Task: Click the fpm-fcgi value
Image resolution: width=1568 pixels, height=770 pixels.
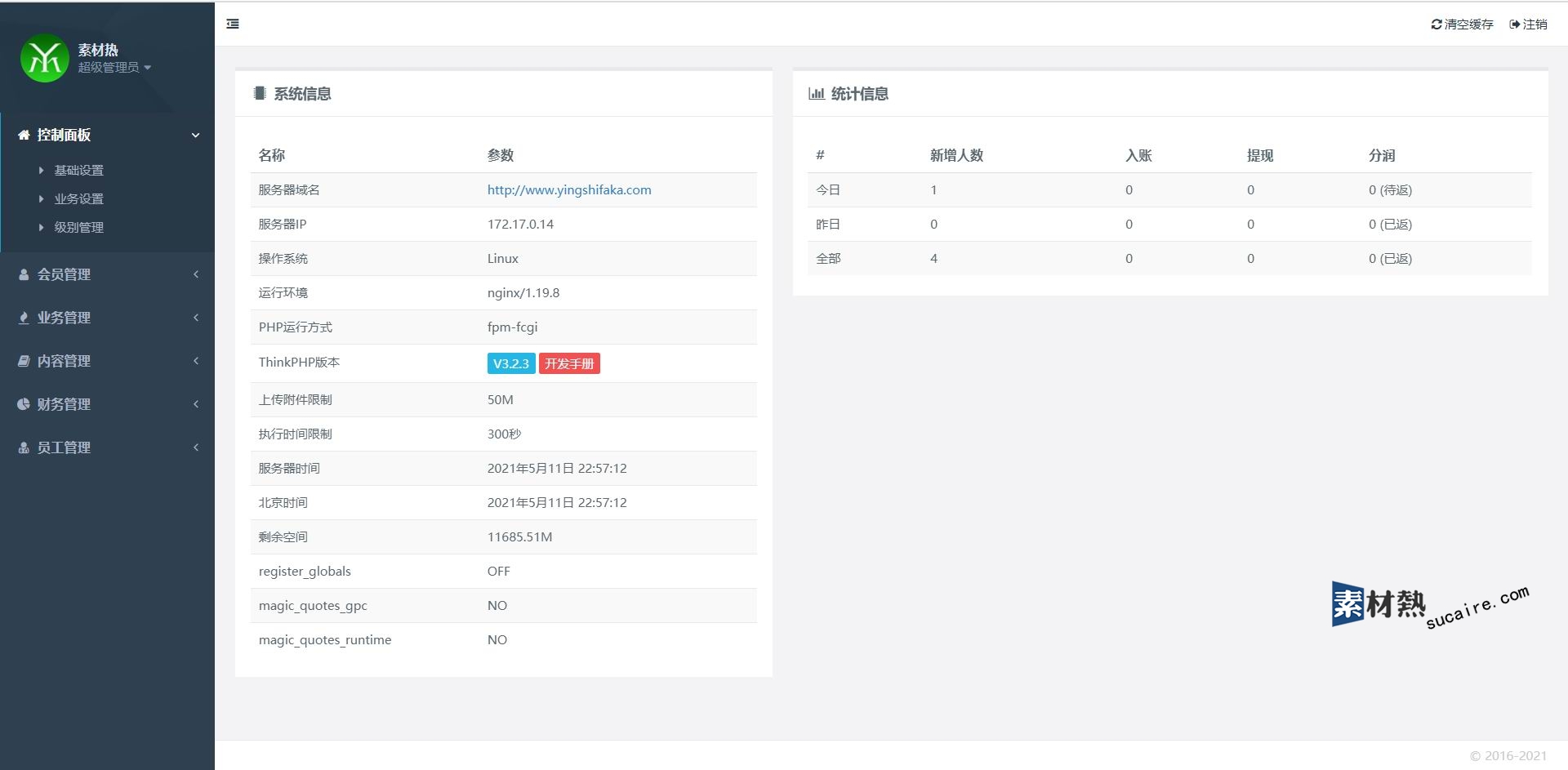Action: (512, 327)
